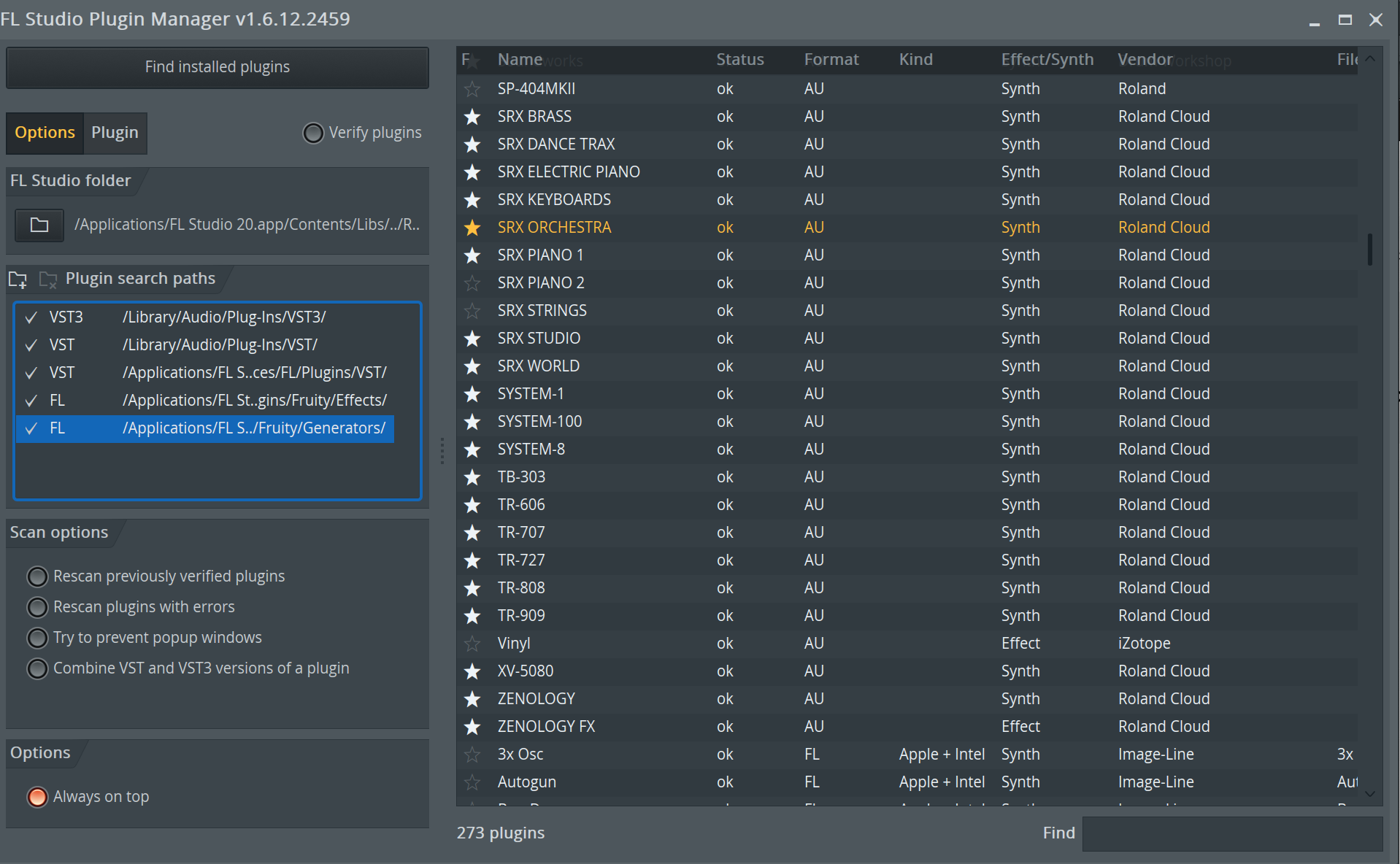Toggle favorite star for SRX PIANO 1
Viewport: 1400px width, 864px height.
click(472, 255)
